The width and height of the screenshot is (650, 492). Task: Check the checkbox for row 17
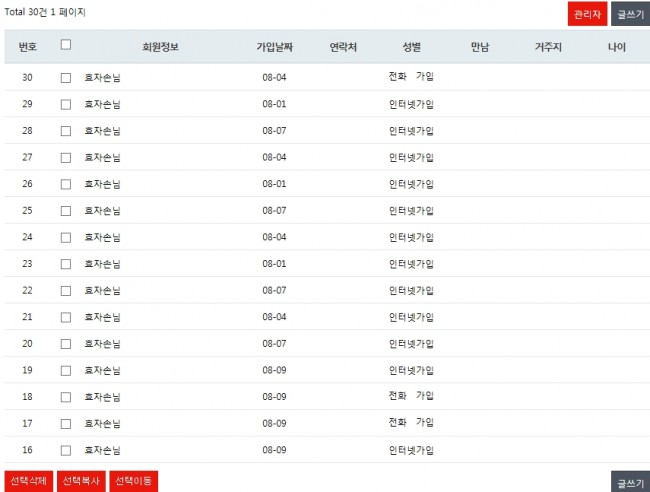pos(66,424)
